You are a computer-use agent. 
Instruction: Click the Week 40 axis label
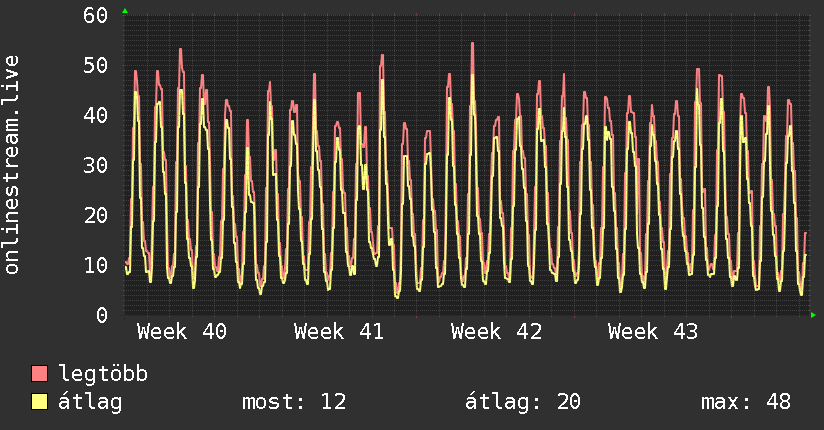coord(182,332)
